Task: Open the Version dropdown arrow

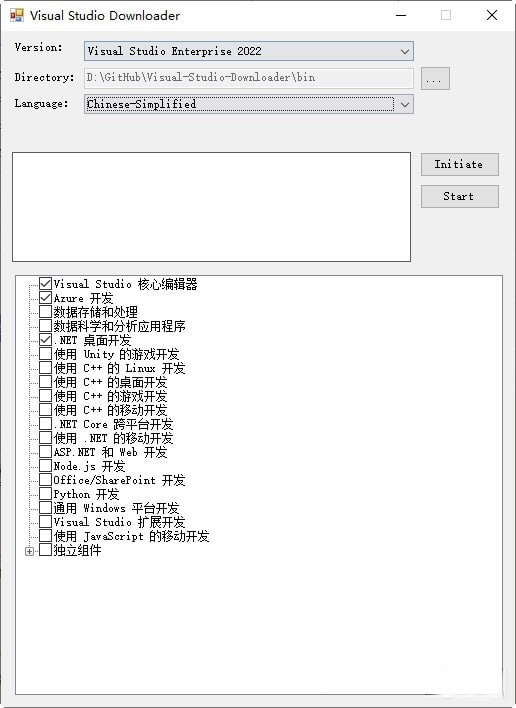Action: tap(405, 51)
